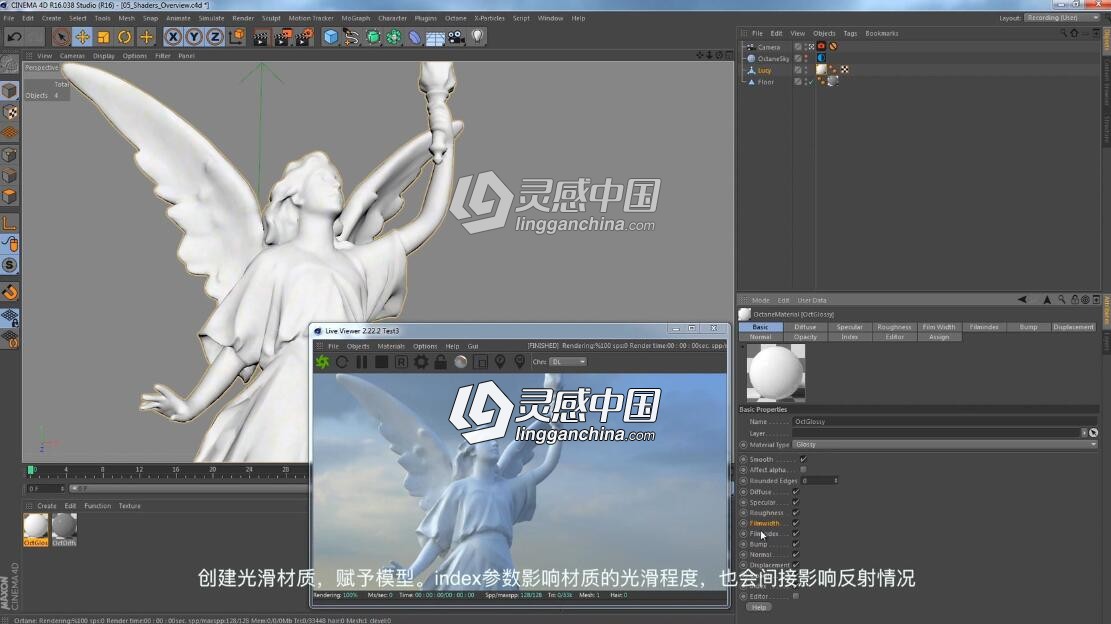Viewport: 1111px width, 624px height.
Task: Open the Index tab
Action: click(850, 337)
